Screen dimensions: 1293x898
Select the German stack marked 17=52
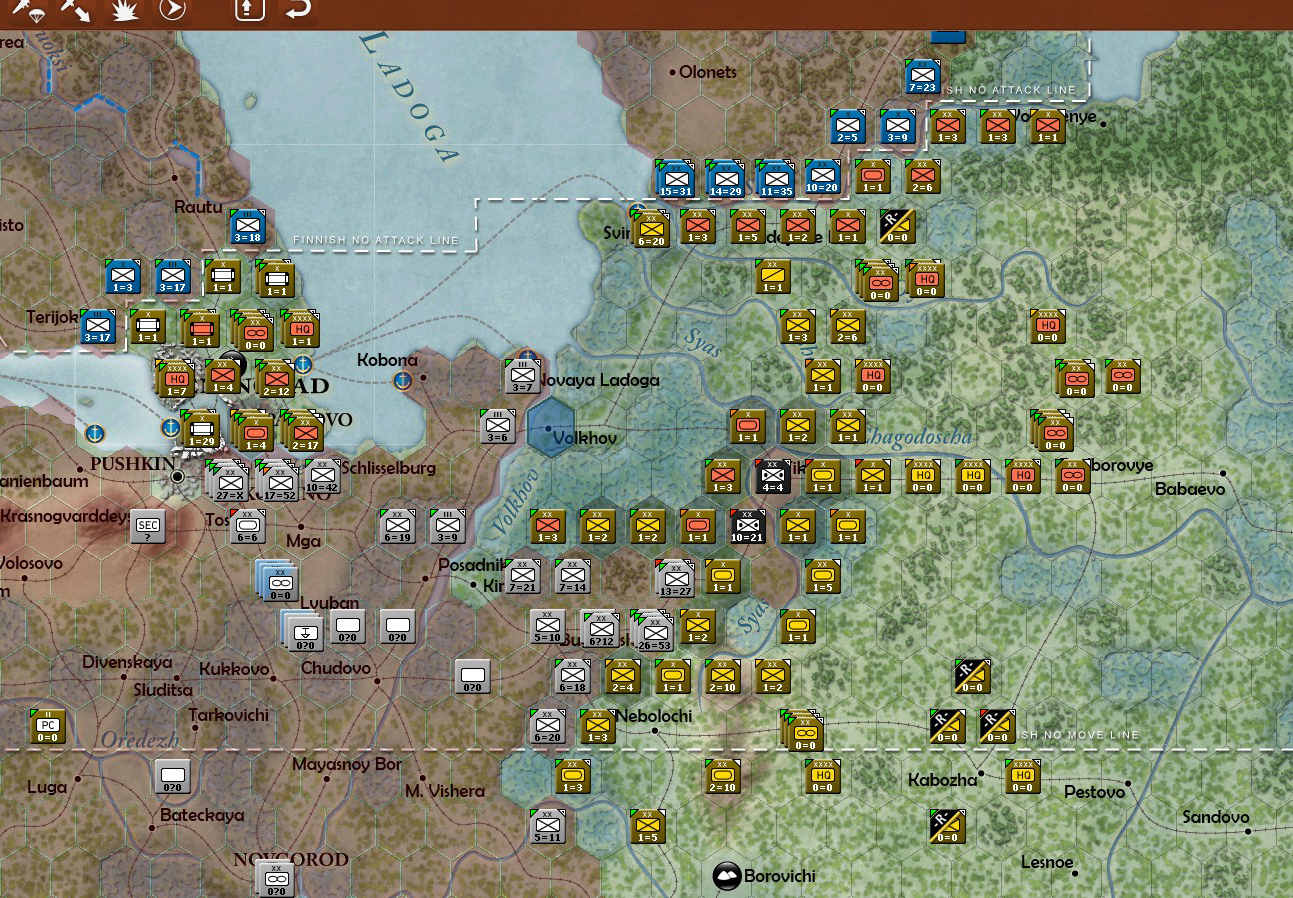(x=279, y=481)
